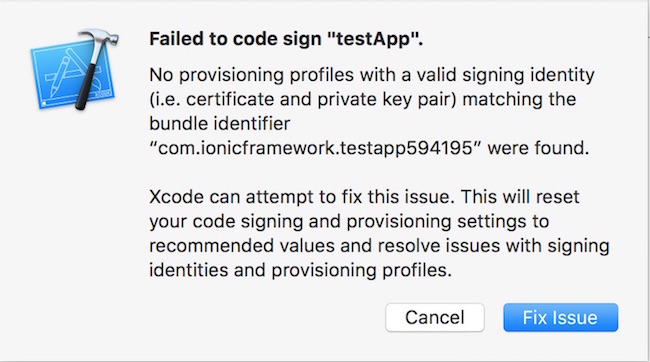The height and width of the screenshot is (362, 650).
Task: Select the word "testApp" in the title
Action: click(x=371, y=39)
